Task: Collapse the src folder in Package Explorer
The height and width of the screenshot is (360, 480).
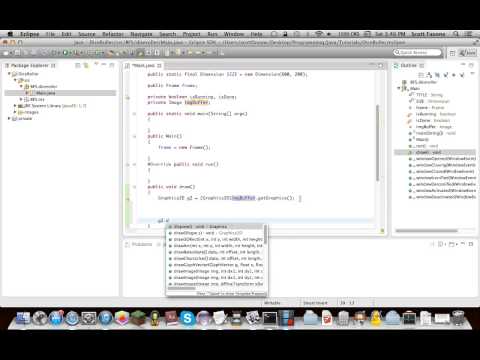Action: [x=15, y=80]
